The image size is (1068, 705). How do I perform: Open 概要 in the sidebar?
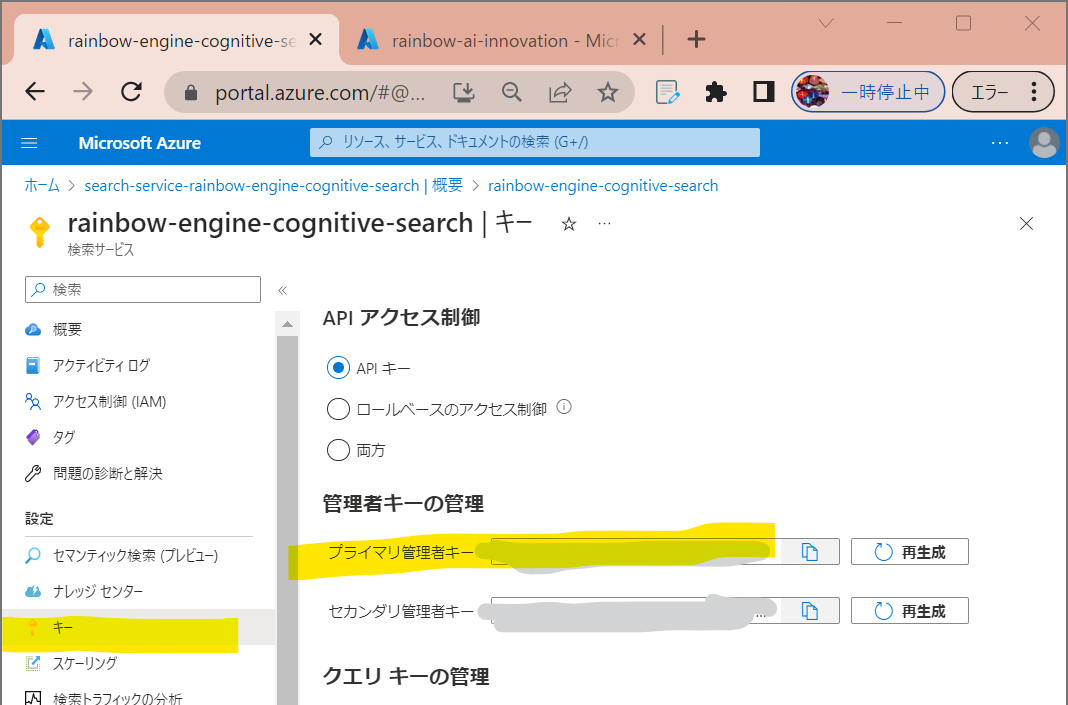(x=138, y=330)
